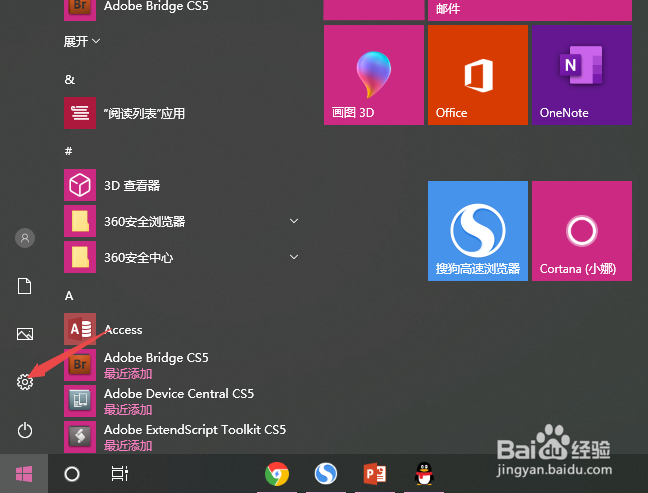
Task: Click the 360安全浏览器 folder icon
Action: (80, 221)
